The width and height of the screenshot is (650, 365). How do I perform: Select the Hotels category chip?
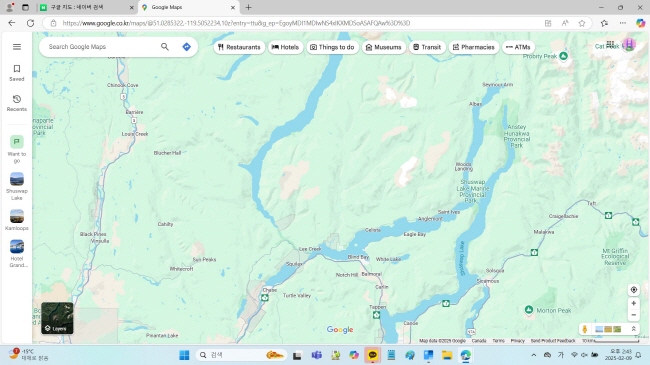[285, 47]
